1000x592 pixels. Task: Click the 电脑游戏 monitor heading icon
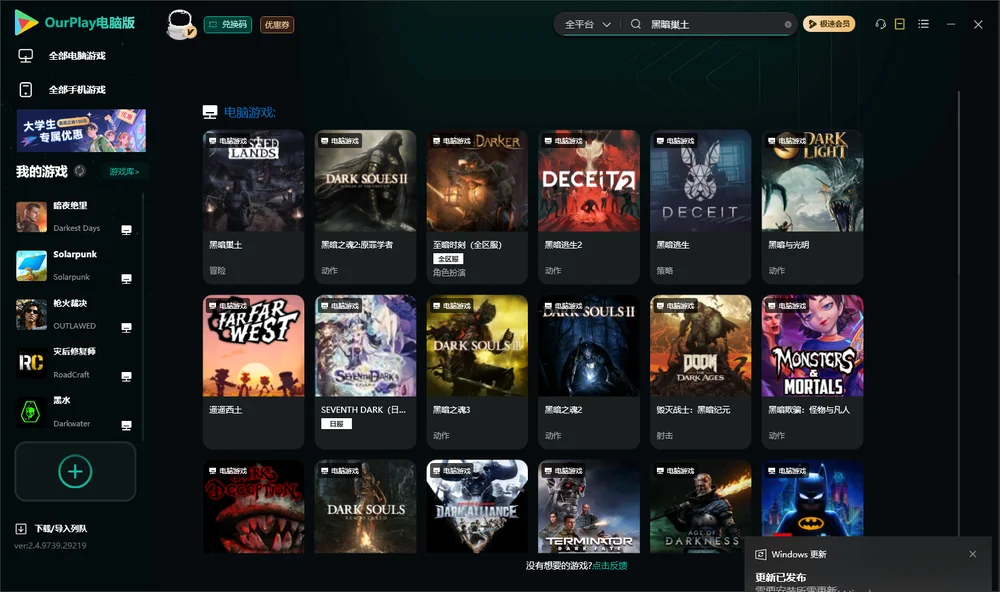(210, 112)
